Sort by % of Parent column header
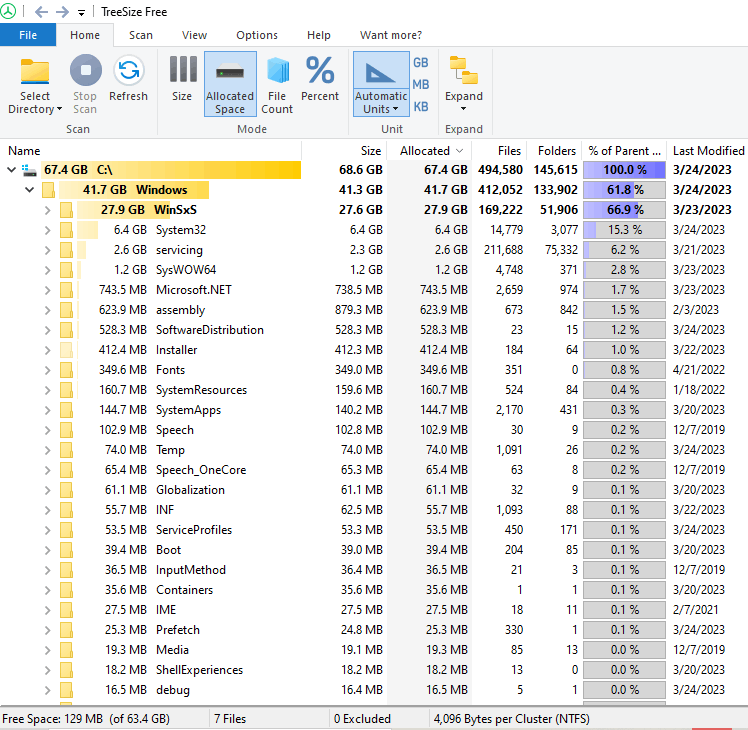The width and height of the screenshot is (748, 730). [624, 151]
